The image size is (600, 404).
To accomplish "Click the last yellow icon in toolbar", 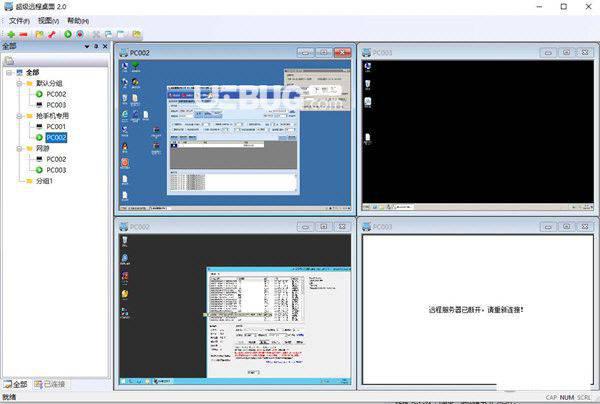I will (x=137, y=34).
